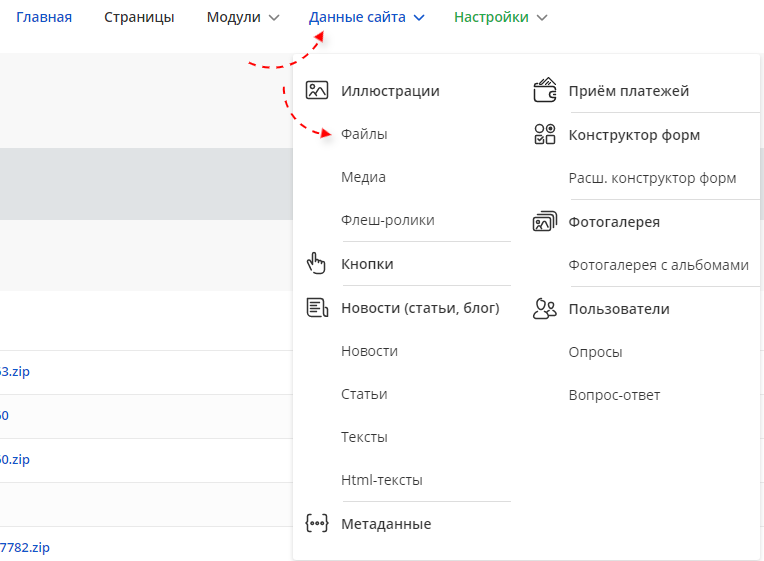Collapse the Данные сайта dropdown menu
Viewport: 764px width, 561px height.
click(366, 17)
